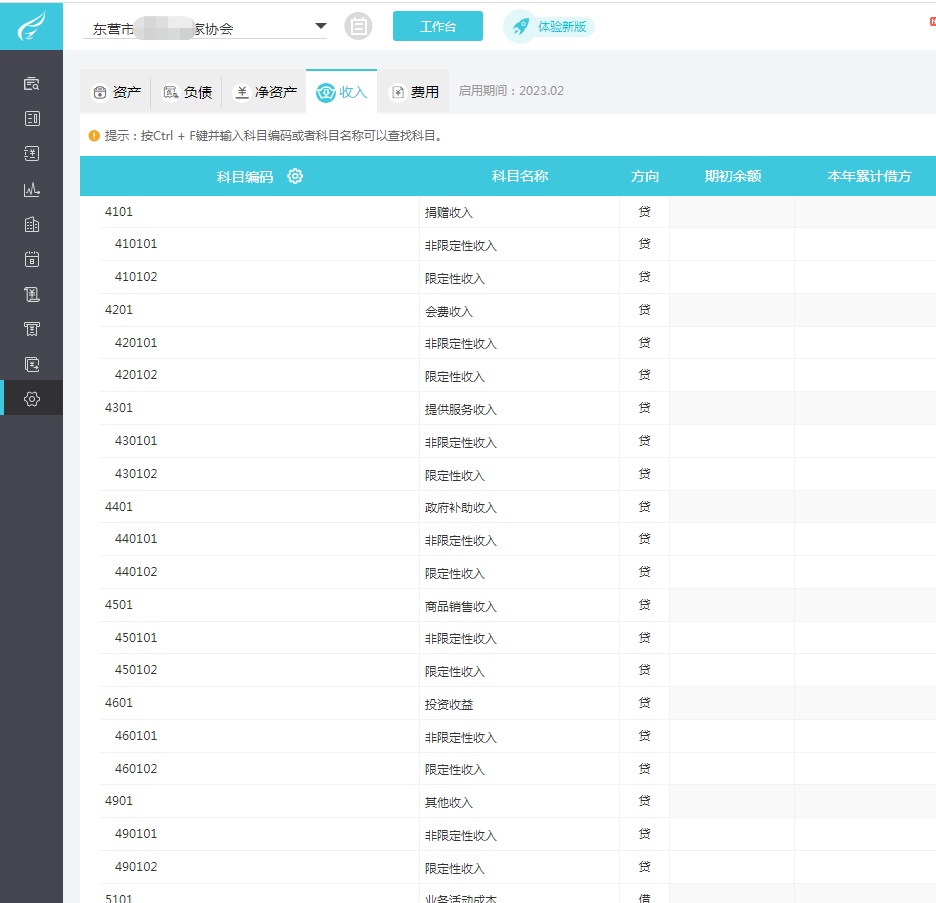Click the 期初余额 cell for 410101
Image resolution: width=936 pixels, height=903 pixels.
pos(732,244)
